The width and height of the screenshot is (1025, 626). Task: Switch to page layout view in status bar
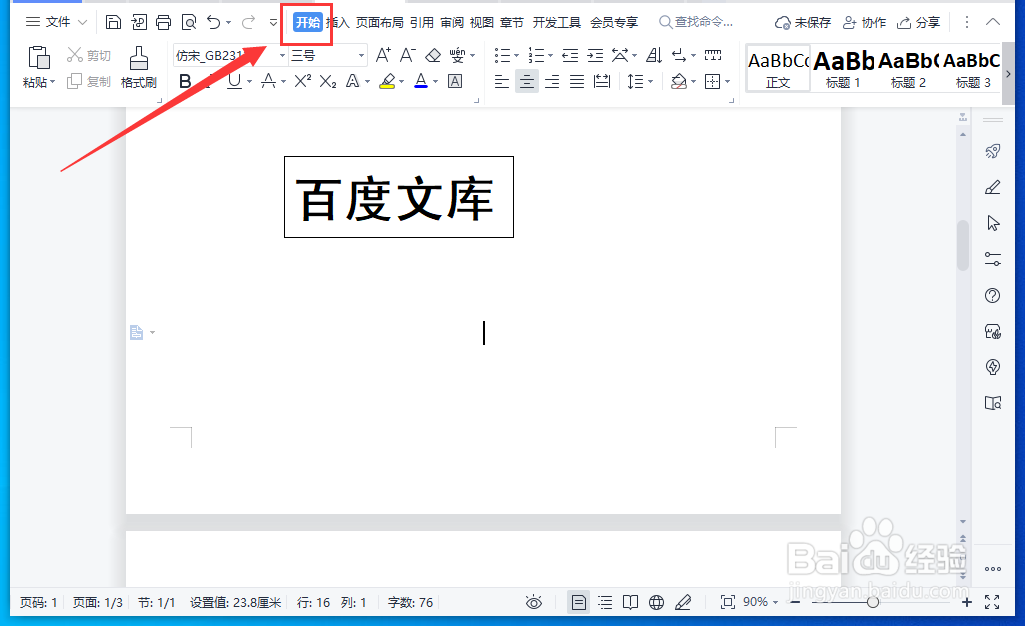(579, 602)
